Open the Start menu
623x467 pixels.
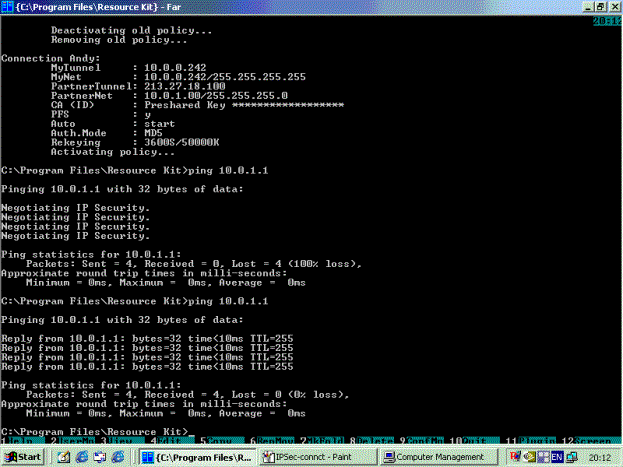(x=23, y=457)
